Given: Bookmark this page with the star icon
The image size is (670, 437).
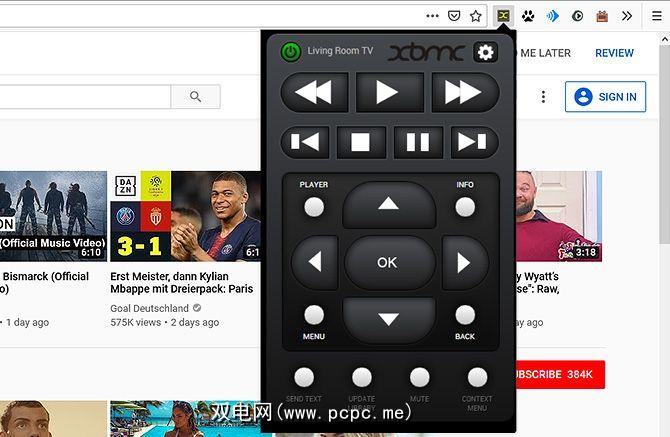Looking at the screenshot, I should coord(476,16).
